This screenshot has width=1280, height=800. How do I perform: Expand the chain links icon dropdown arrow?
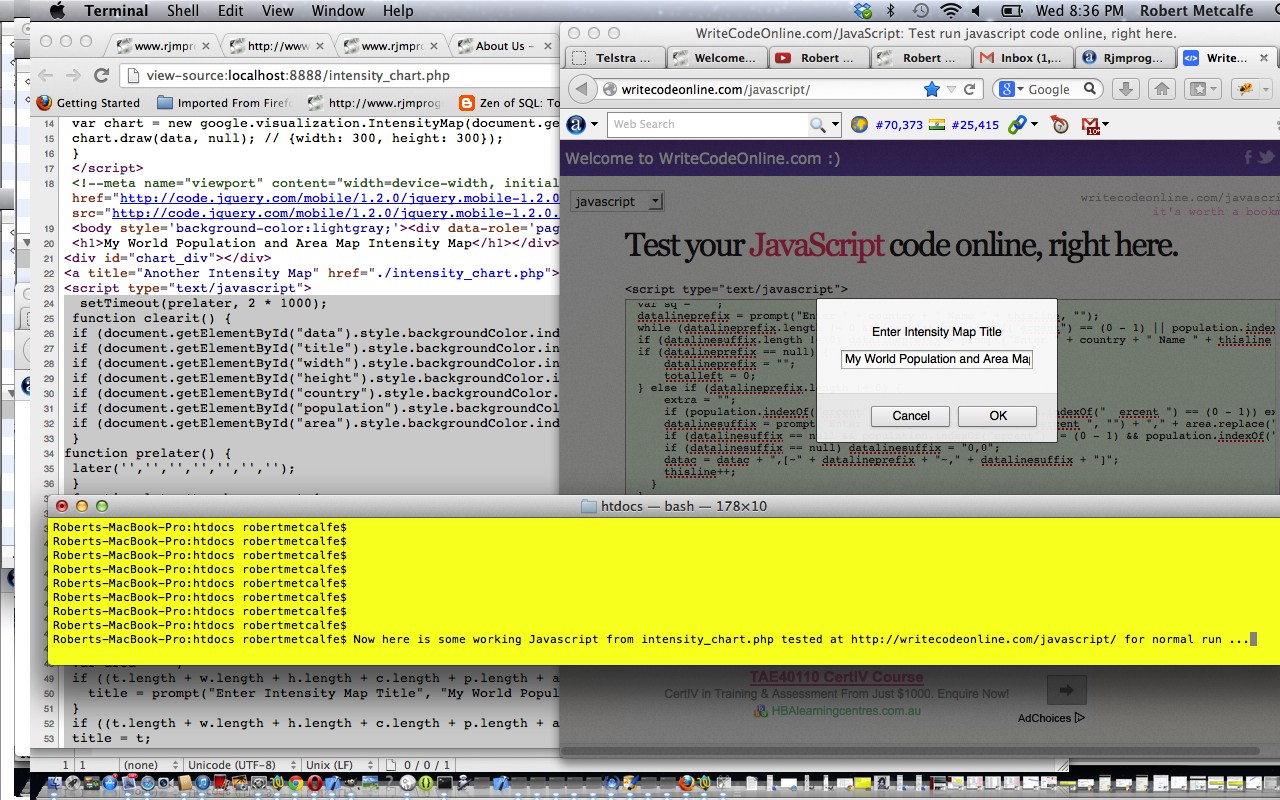click(x=1033, y=125)
